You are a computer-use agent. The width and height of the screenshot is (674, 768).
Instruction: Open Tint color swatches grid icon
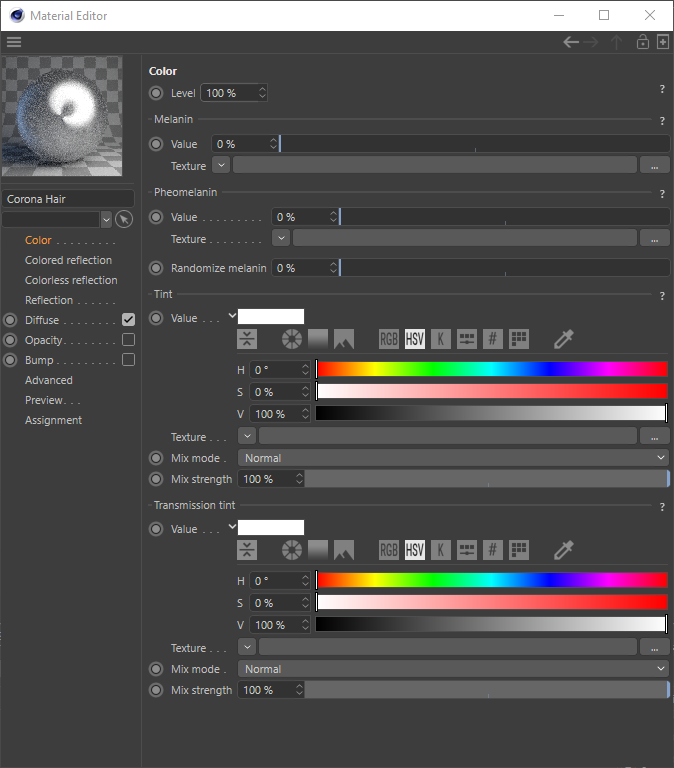(519, 339)
